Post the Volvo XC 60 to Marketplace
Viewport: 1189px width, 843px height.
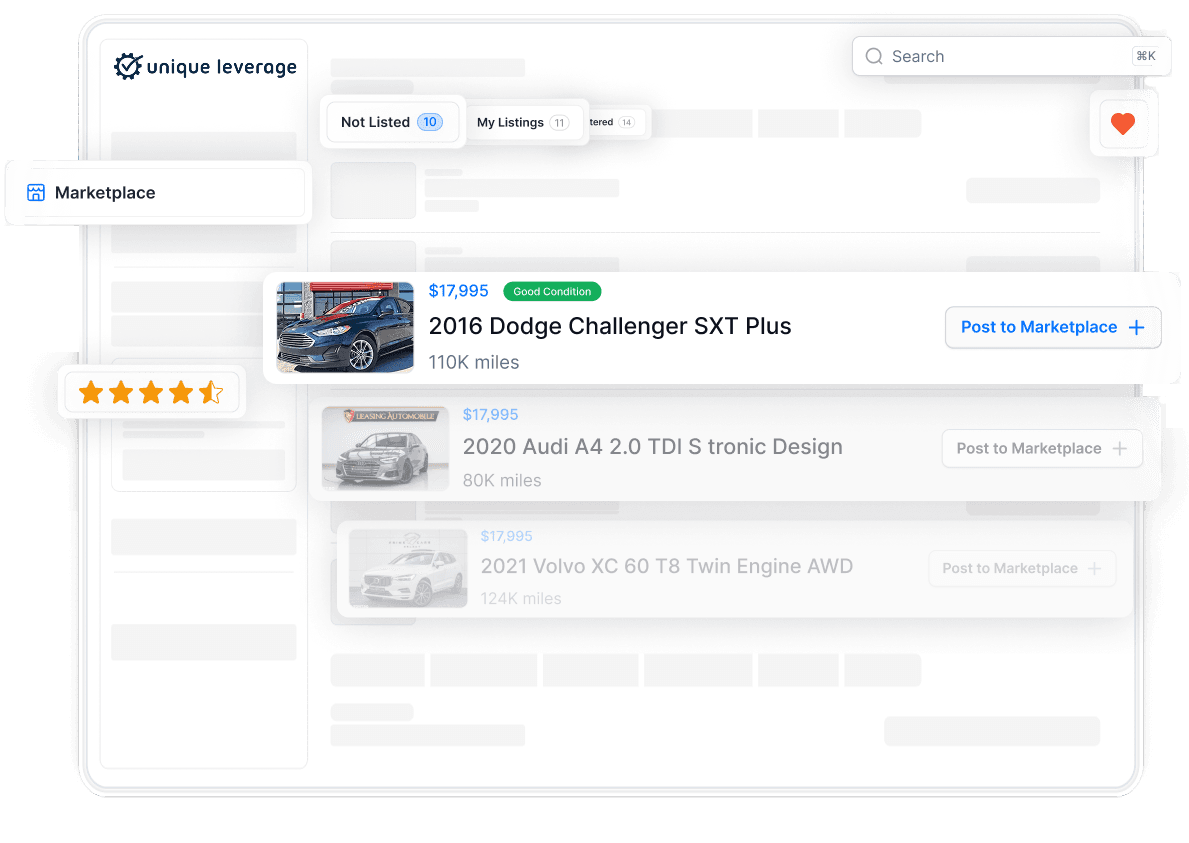coord(1022,569)
